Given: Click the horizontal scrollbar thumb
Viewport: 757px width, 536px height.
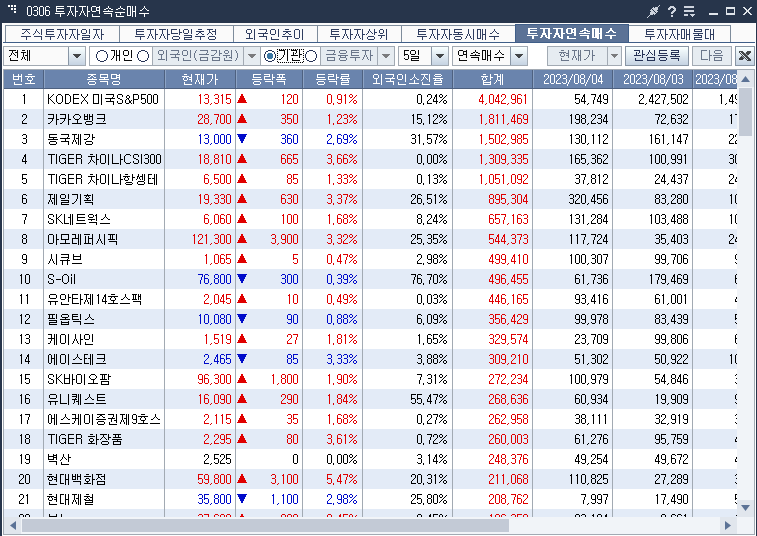Looking at the screenshot, I should click(x=265, y=525).
